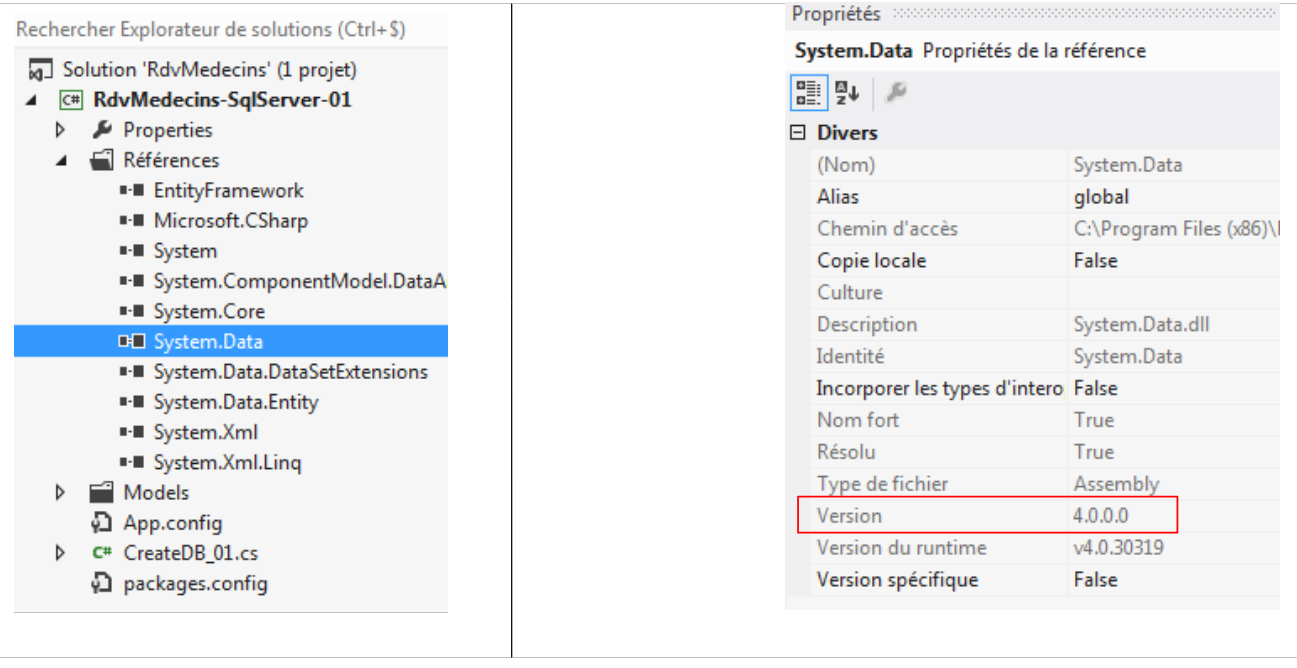Viewport: 1297px width, 668px height.
Task: Click the Categorized view icon in Properties toolbar
Action: click(808, 93)
